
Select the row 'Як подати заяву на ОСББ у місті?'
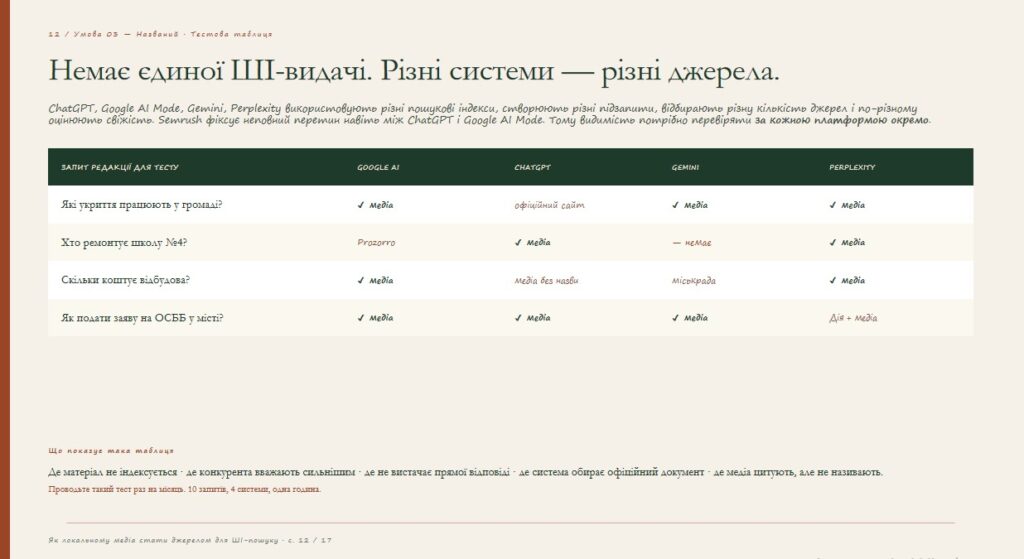click(511, 318)
